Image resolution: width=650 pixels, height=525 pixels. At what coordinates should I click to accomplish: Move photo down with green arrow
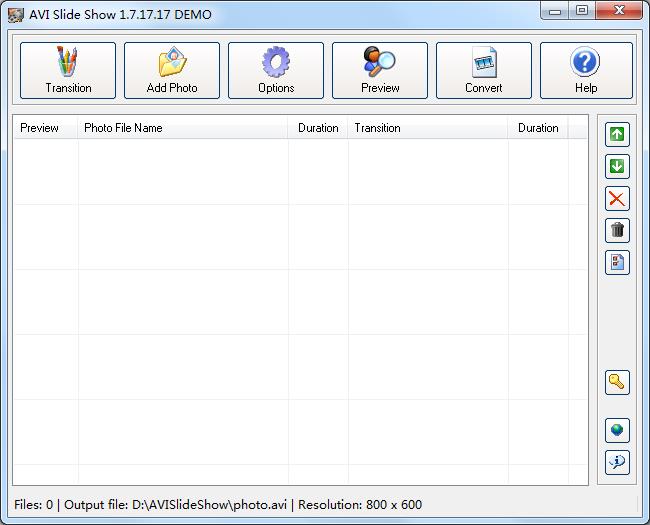617,167
